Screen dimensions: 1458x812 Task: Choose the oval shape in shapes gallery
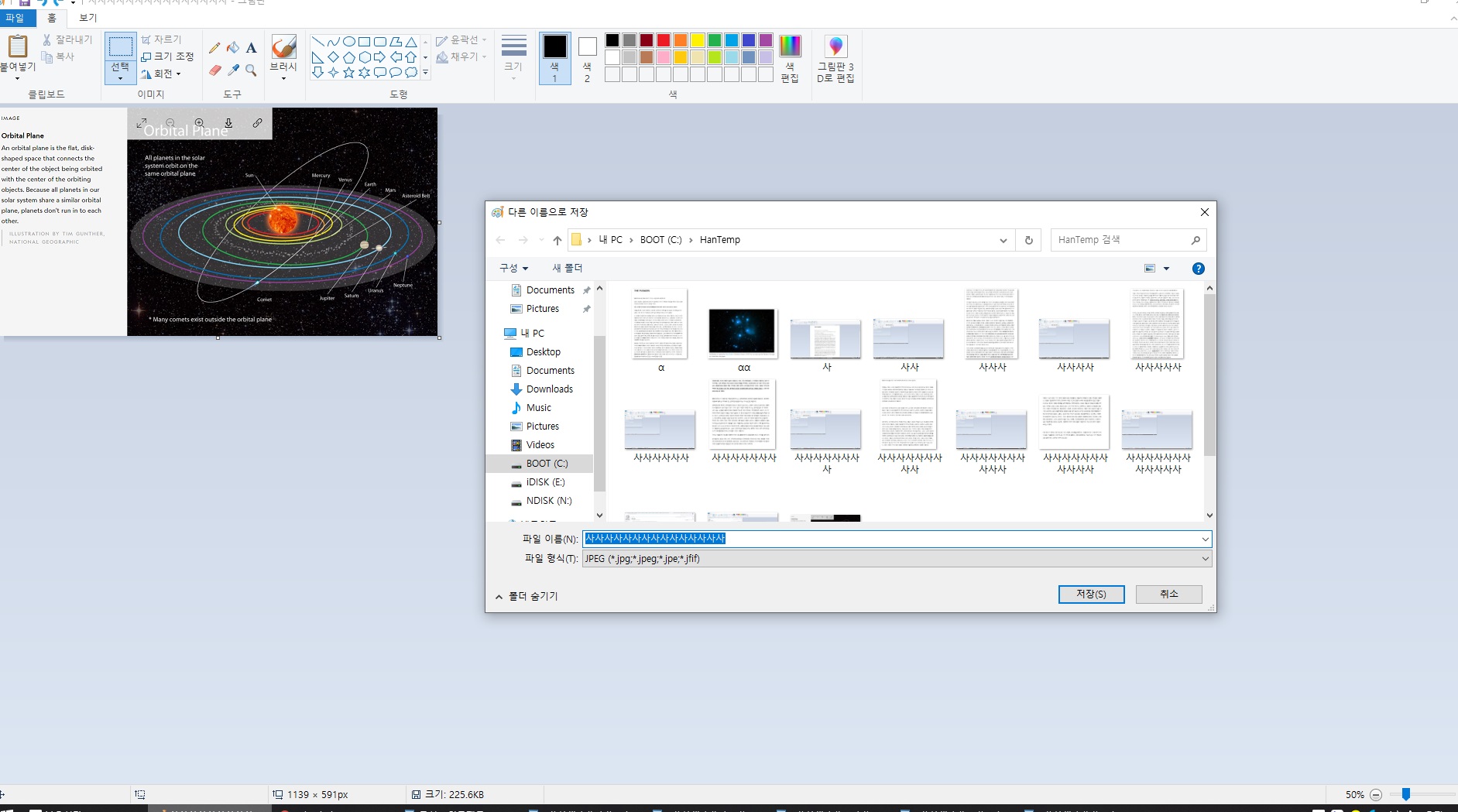tap(349, 42)
